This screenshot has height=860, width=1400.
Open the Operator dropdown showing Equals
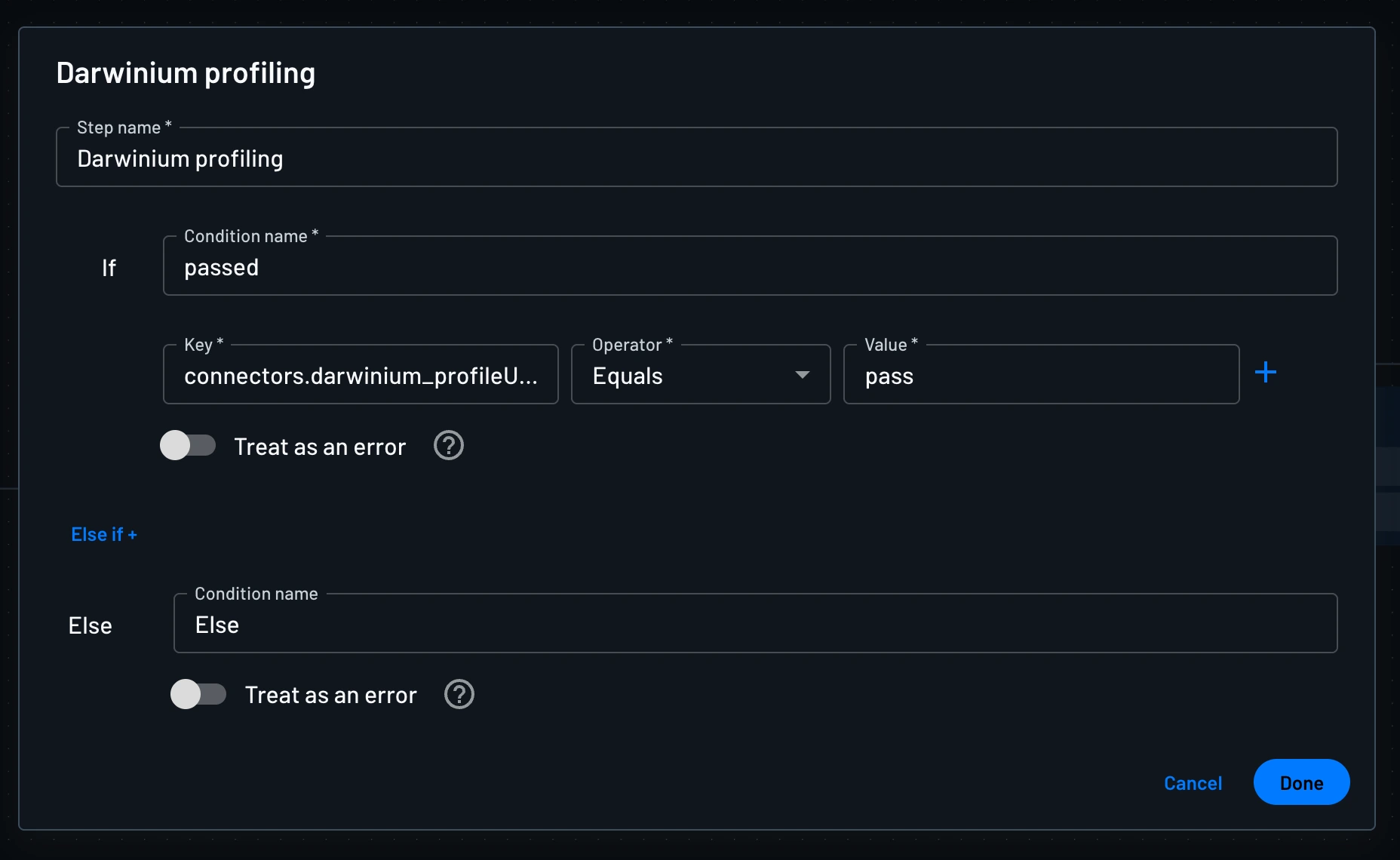point(700,375)
